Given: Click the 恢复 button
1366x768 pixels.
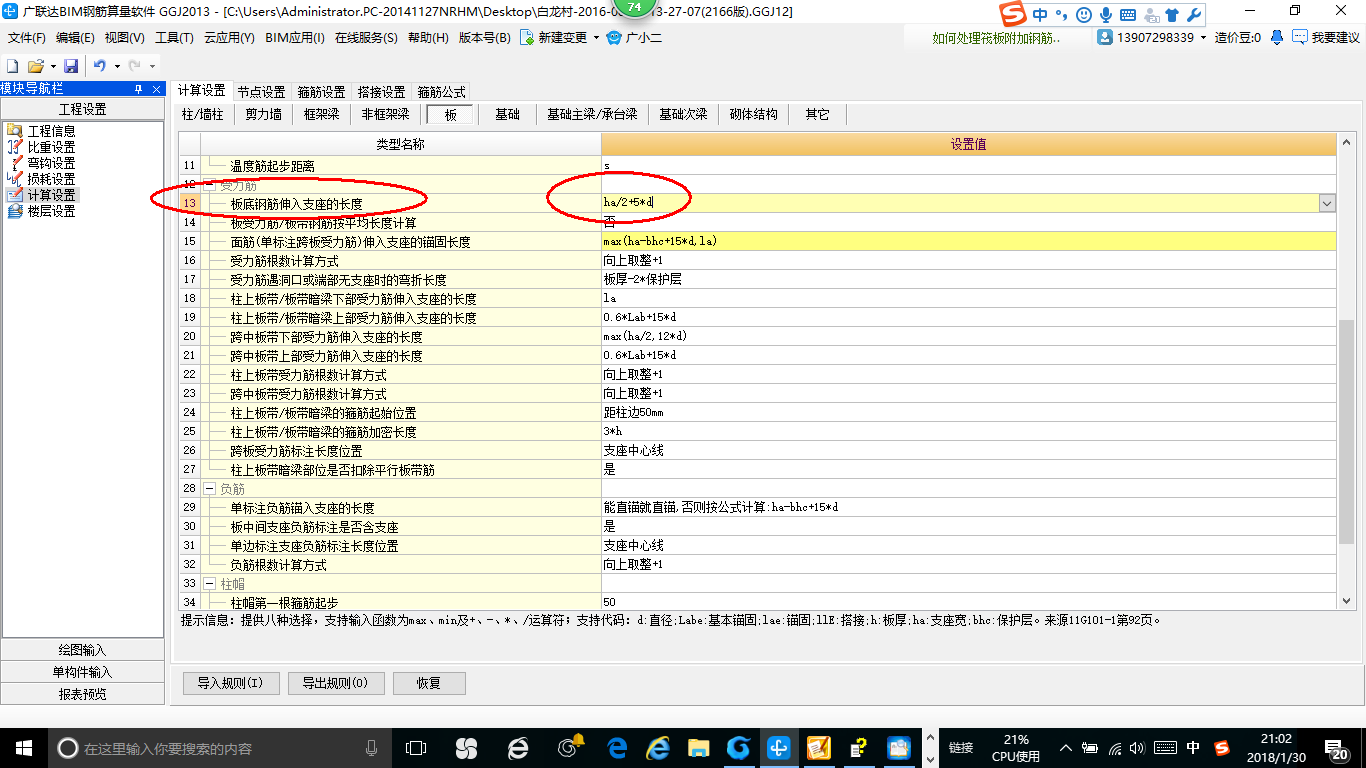Looking at the screenshot, I should pos(429,684).
